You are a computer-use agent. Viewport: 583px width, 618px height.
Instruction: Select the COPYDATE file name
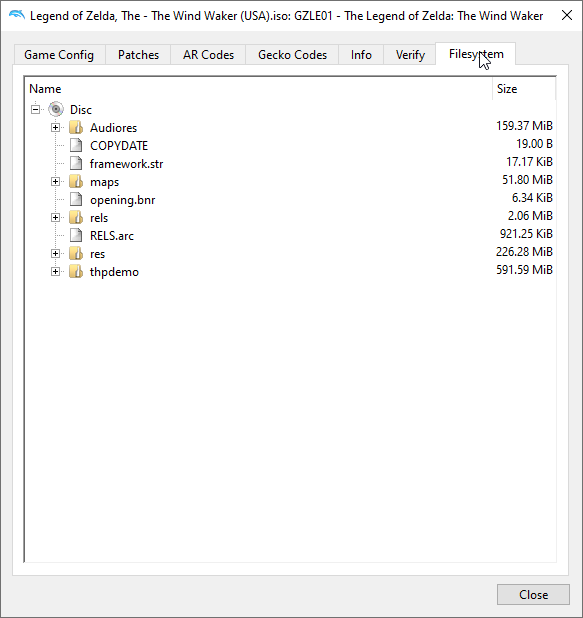[x=119, y=146]
